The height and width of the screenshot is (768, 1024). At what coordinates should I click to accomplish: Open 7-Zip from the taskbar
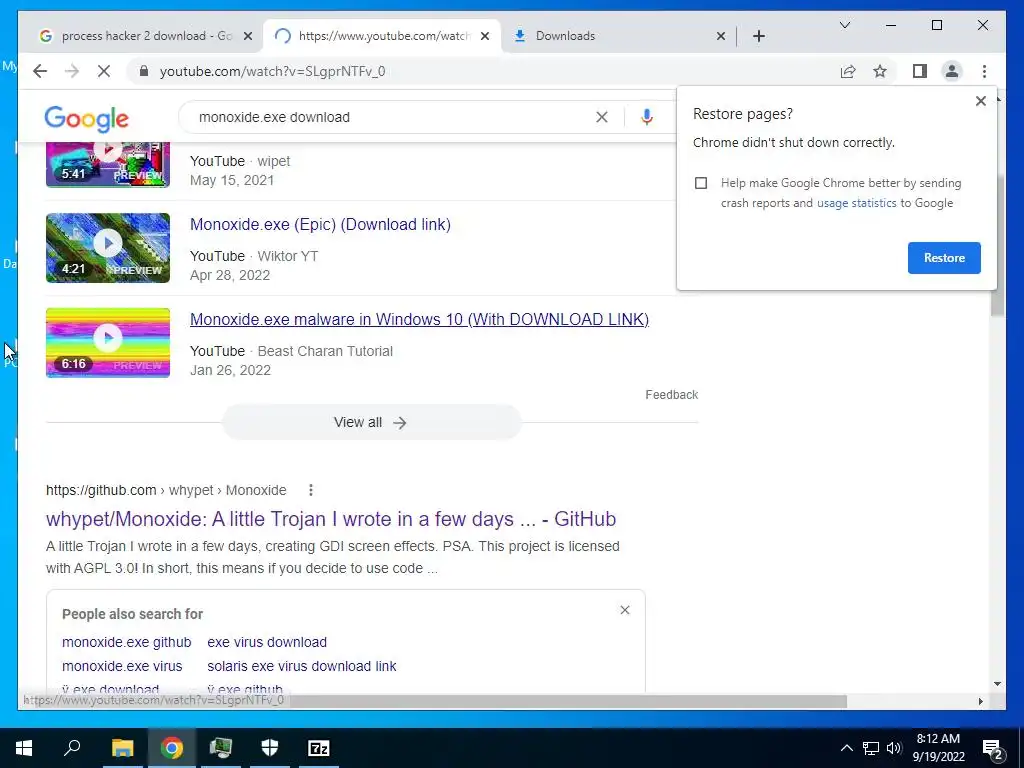(x=319, y=748)
